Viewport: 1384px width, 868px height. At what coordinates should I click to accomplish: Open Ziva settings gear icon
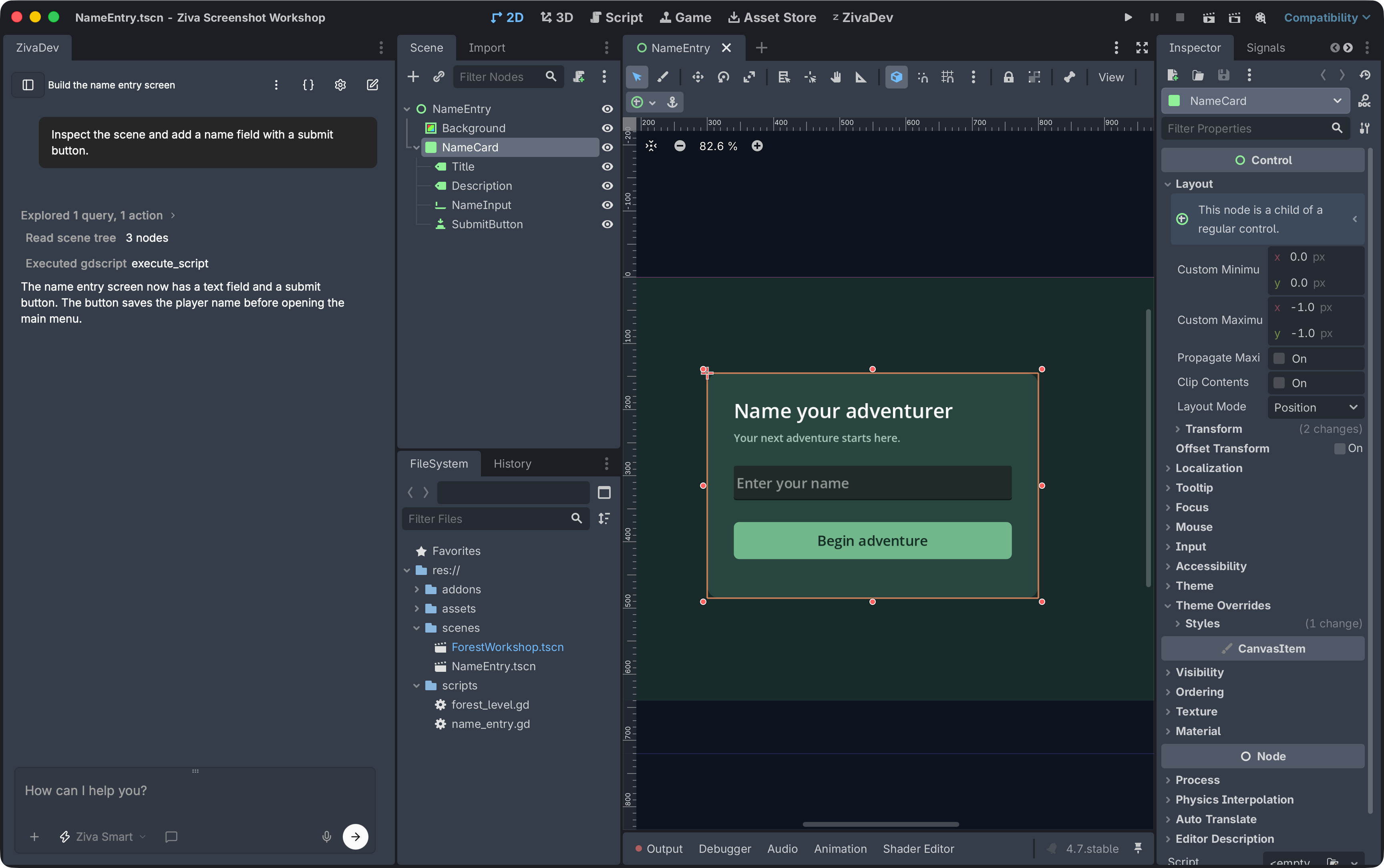pos(340,85)
